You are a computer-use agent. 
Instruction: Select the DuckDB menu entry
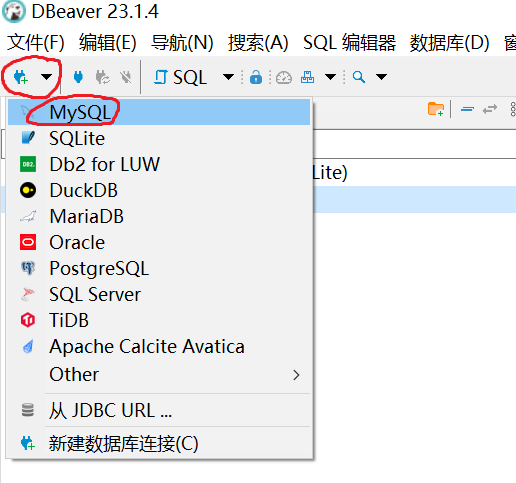pyautogui.click(x=159, y=190)
